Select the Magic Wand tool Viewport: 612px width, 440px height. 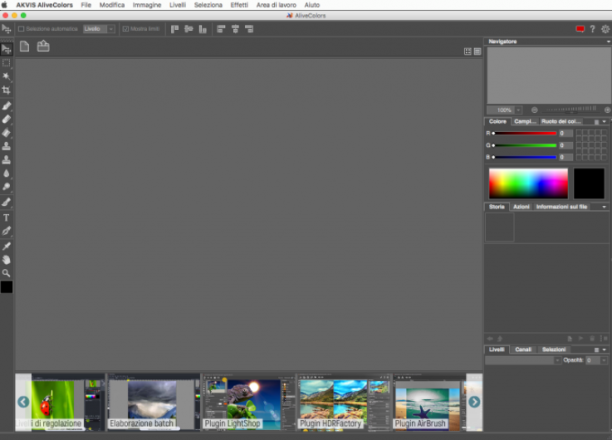click(x=6, y=76)
